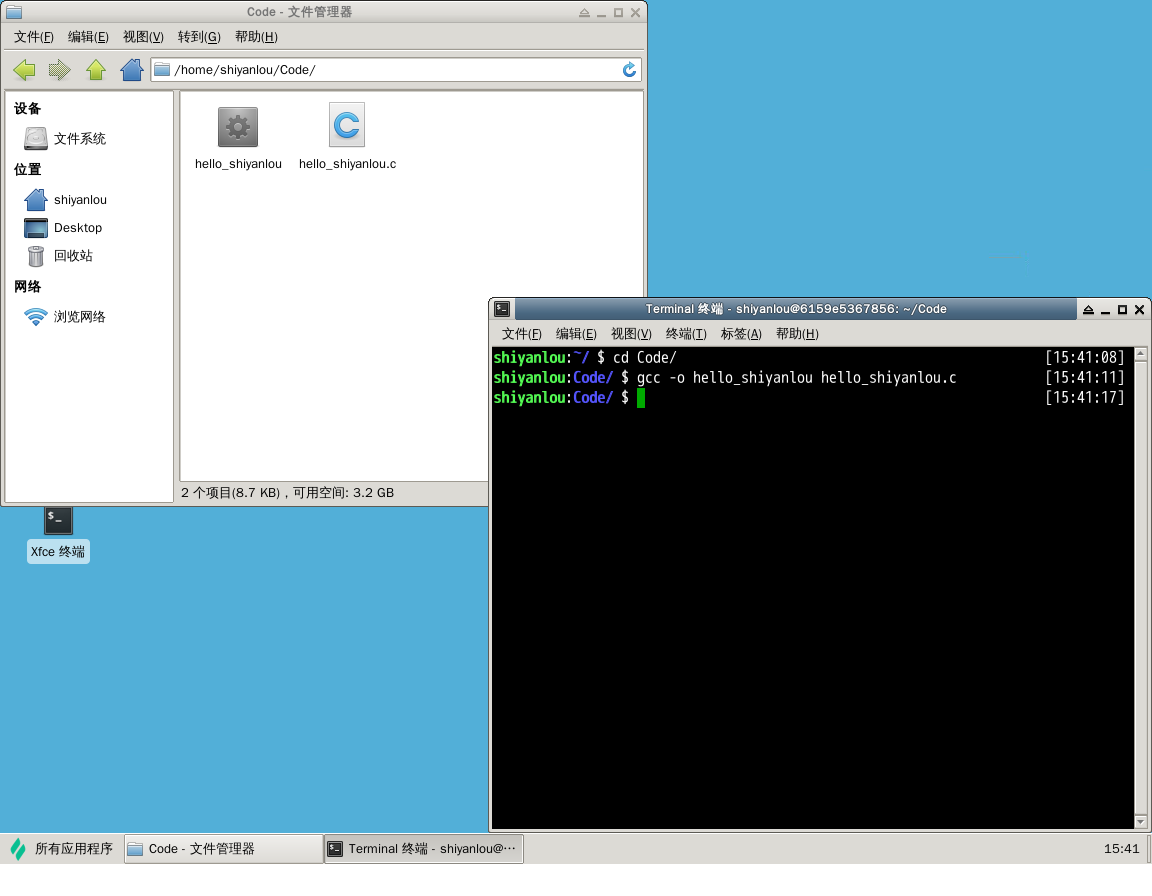Open terminal 帮助(H) menu
The height and width of the screenshot is (896, 1152).
click(x=797, y=334)
